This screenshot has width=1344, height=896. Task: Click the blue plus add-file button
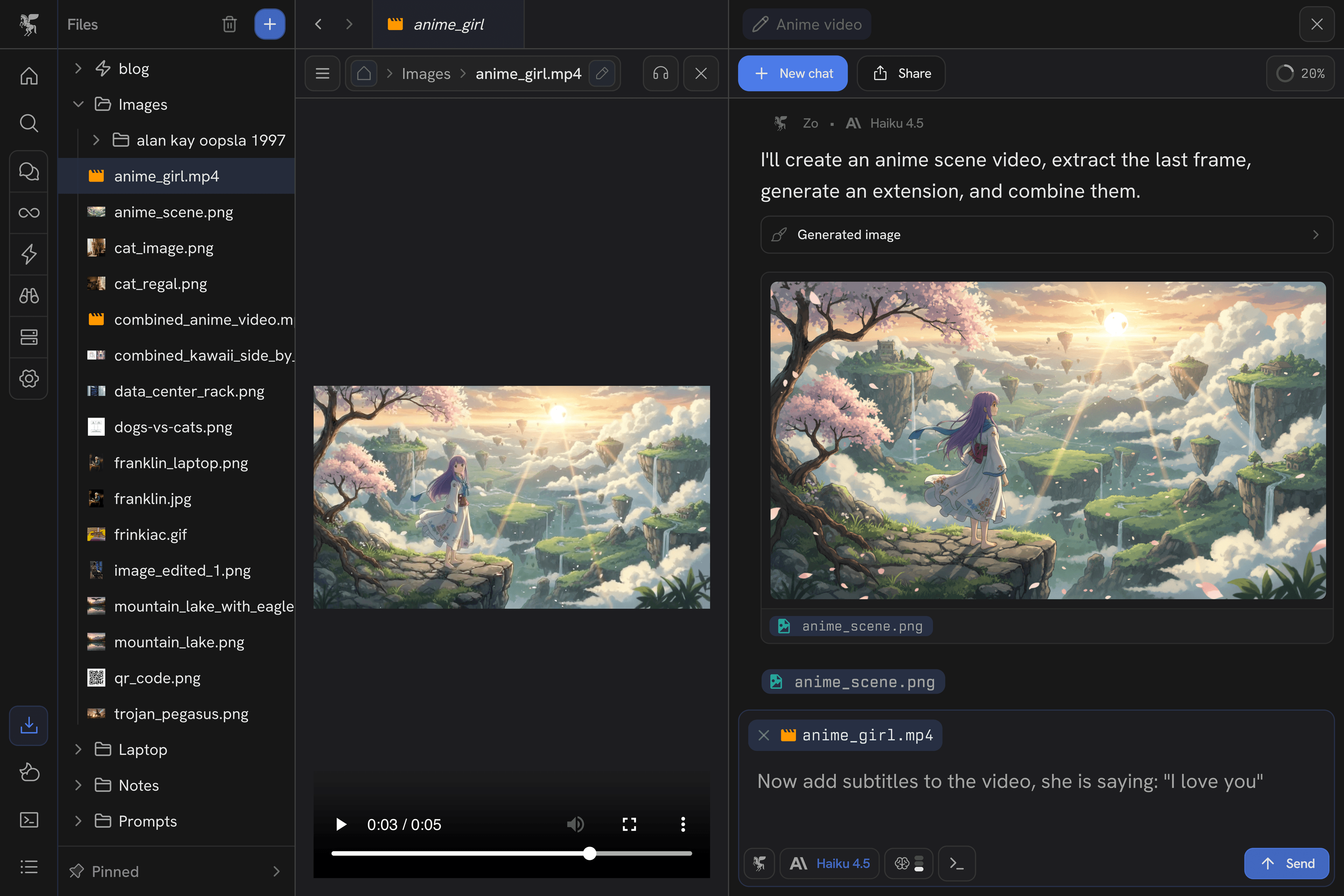click(270, 24)
